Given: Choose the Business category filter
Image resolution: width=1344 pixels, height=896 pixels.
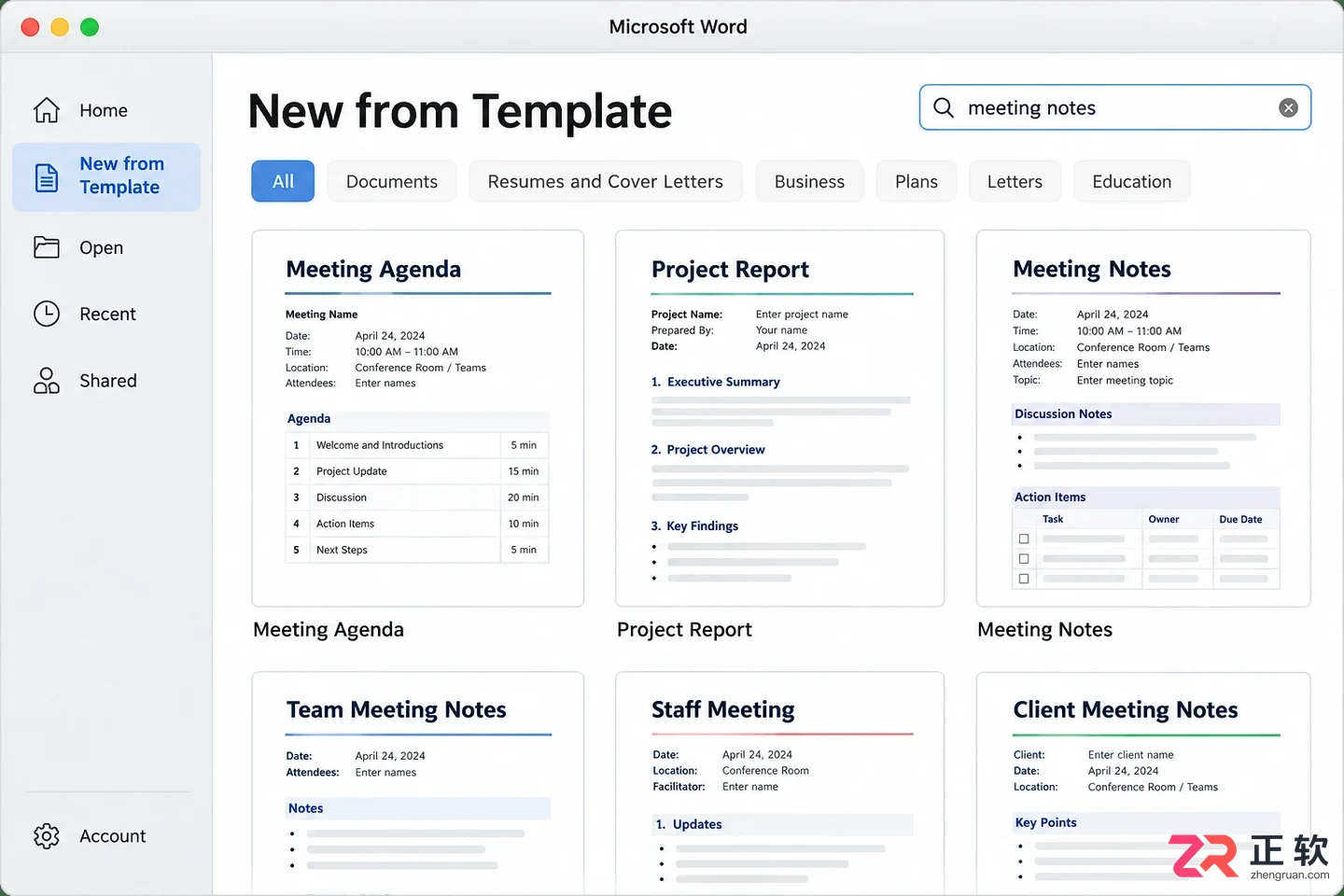Looking at the screenshot, I should (x=809, y=181).
